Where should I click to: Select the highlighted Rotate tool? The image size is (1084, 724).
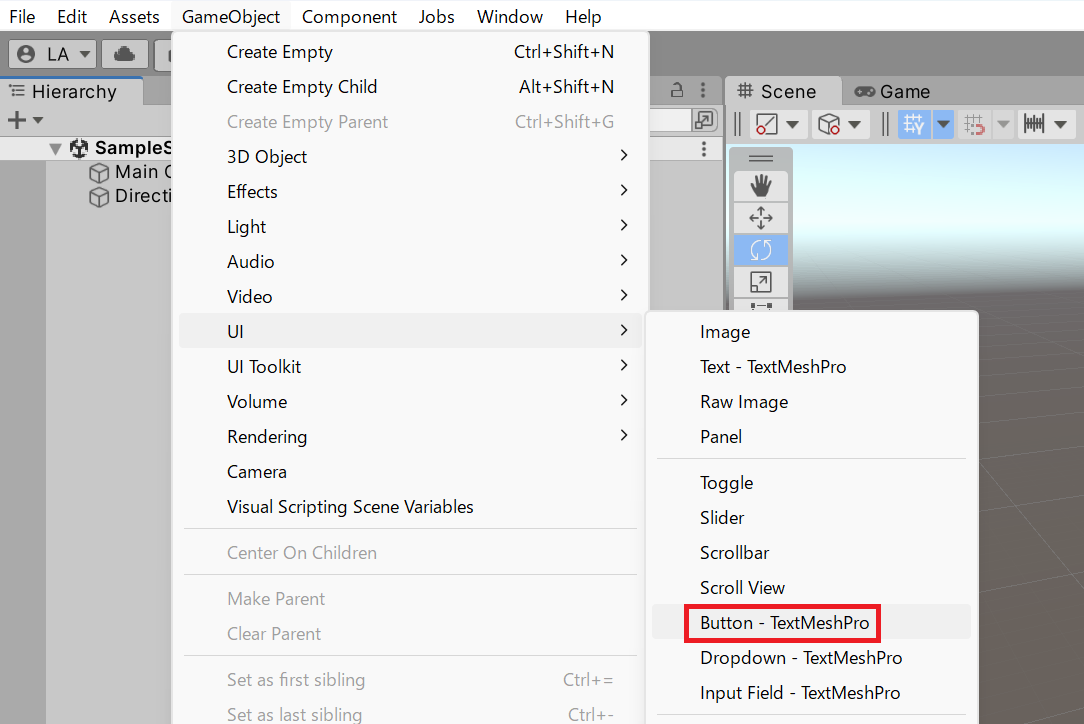click(x=761, y=250)
